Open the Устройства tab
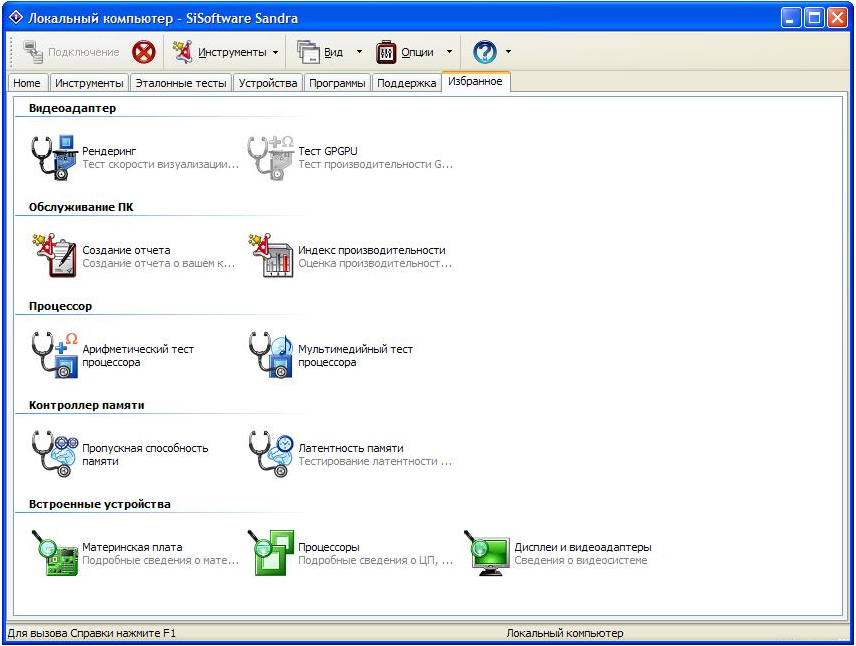Screen dimensions: 856x646 (x=268, y=83)
